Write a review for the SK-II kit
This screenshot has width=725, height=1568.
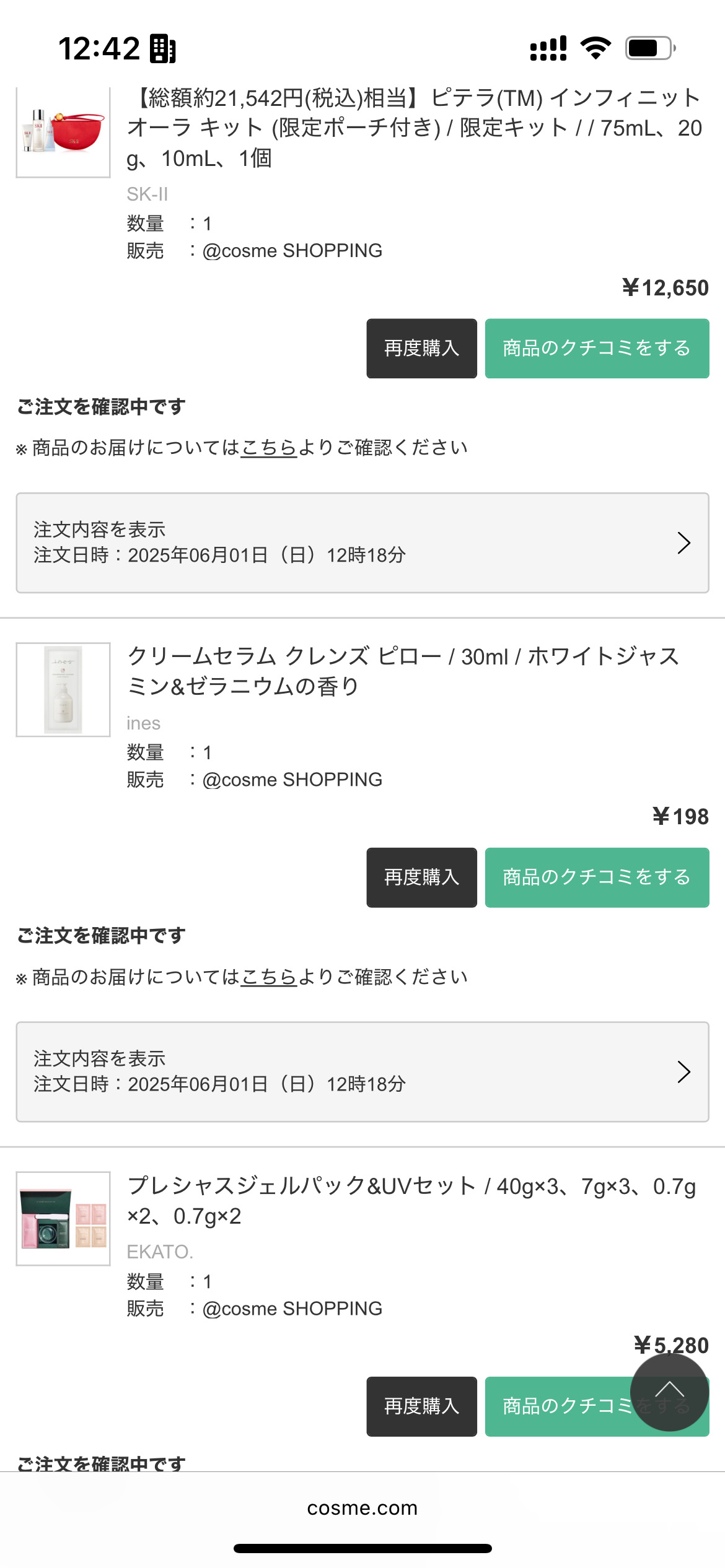click(x=596, y=349)
